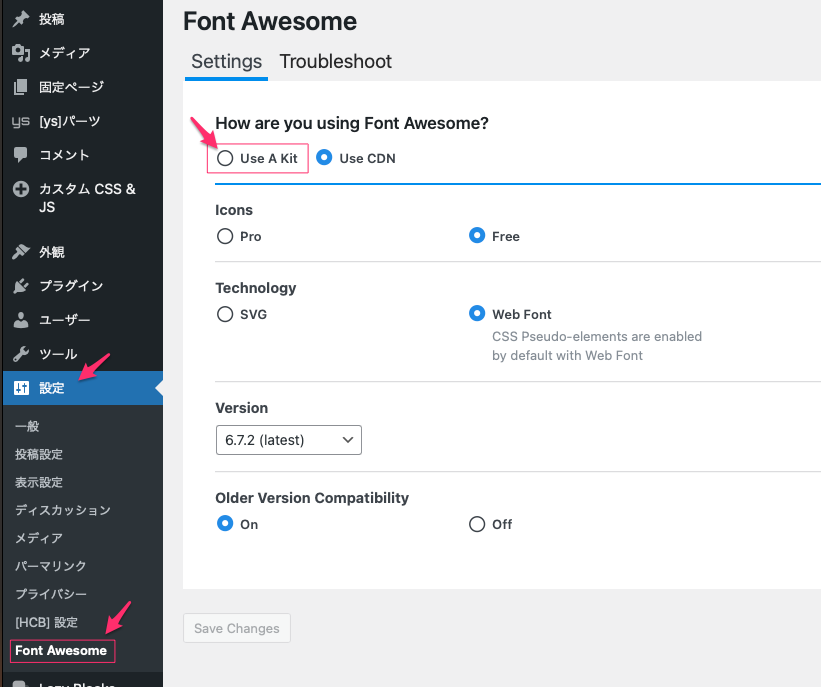Click the wrench icon beside ツール
This screenshot has height=687, width=821.
click(x=20, y=354)
